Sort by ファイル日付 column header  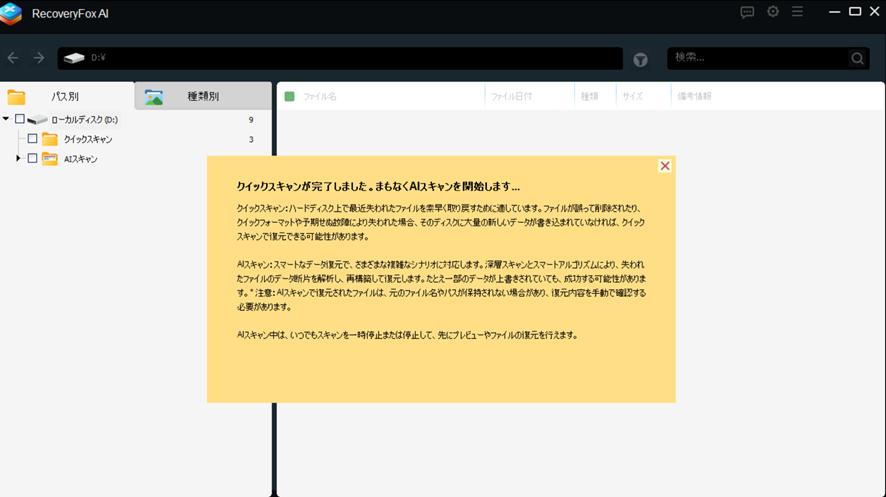[511, 97]
